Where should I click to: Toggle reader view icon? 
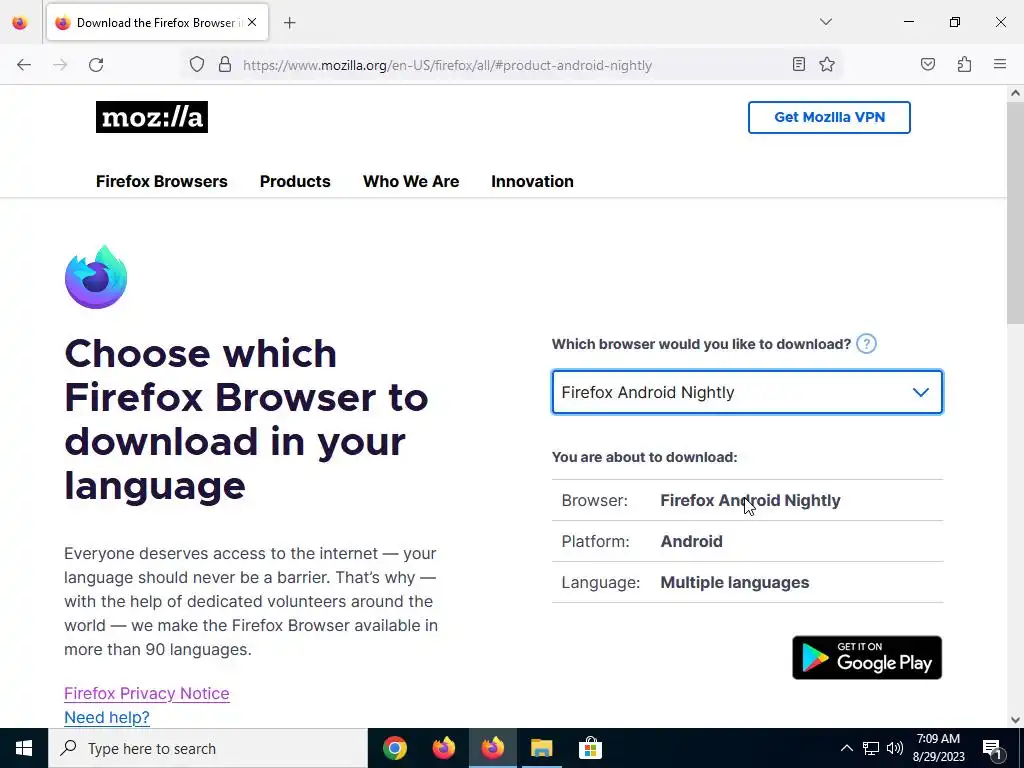(799, 64)
